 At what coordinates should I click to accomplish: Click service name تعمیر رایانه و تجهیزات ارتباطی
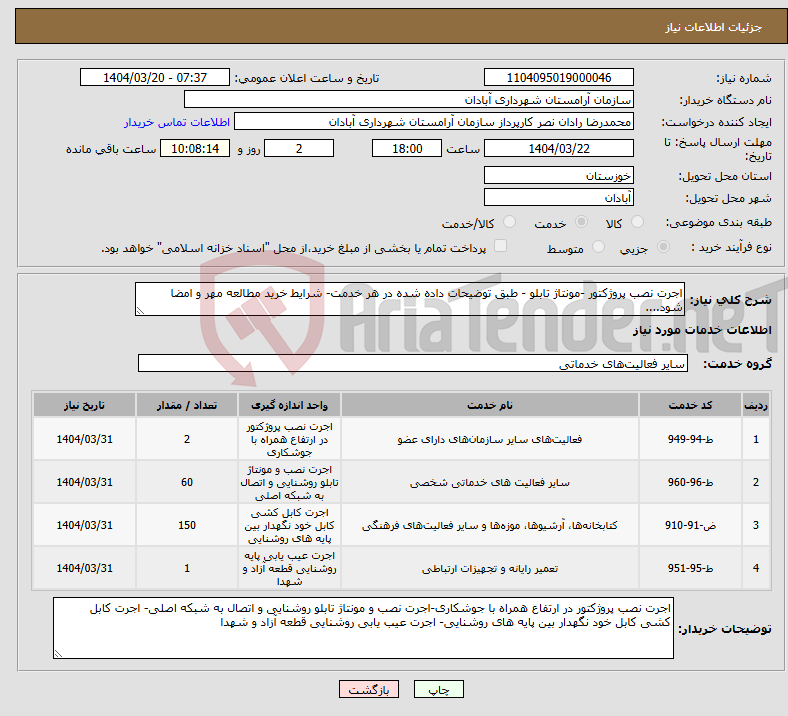(x=490, y=568)
